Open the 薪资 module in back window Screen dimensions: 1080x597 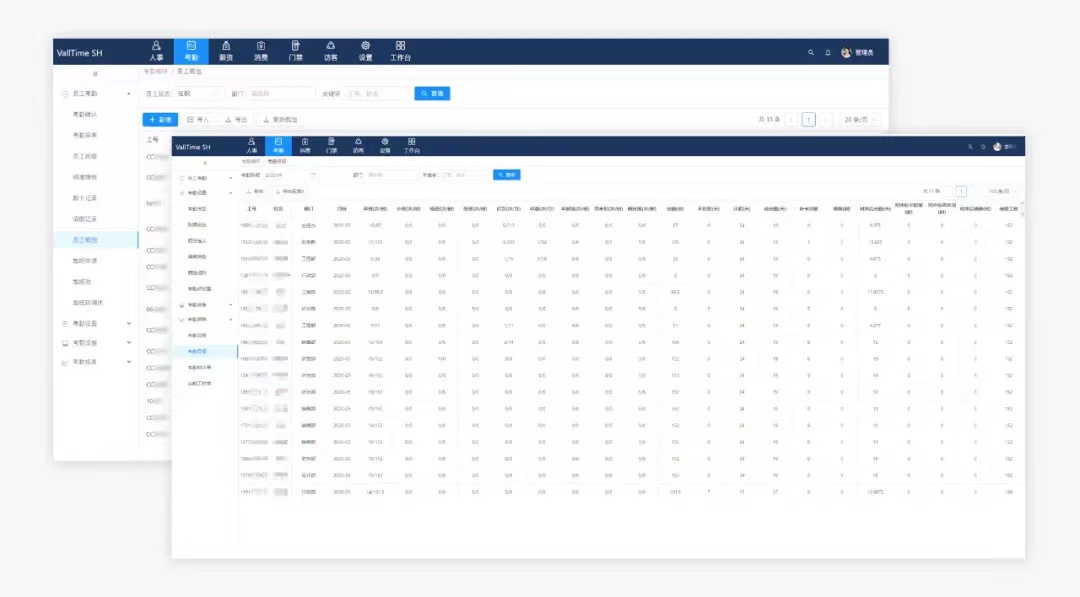click(226, 51)
